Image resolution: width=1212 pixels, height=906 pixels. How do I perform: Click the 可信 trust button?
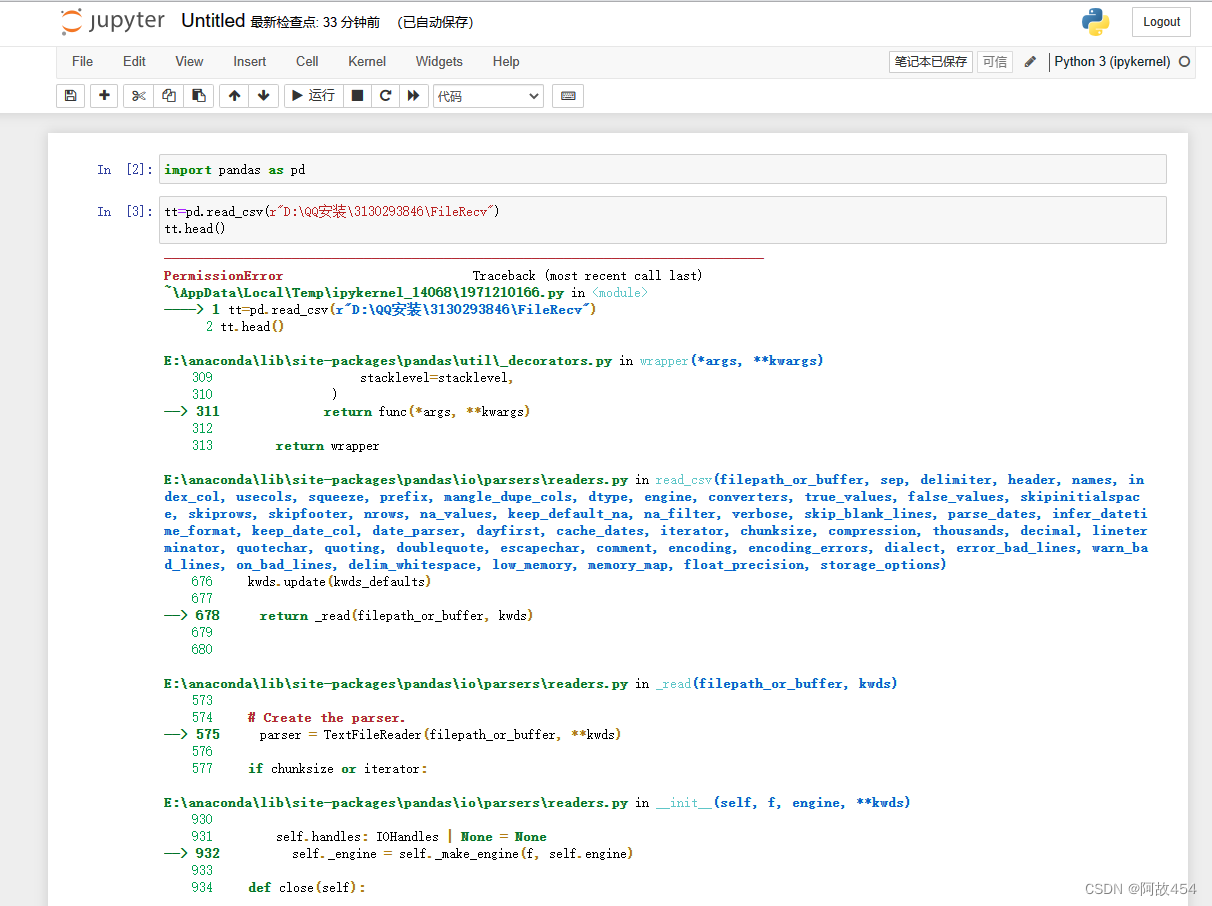[x=994, y=61]
